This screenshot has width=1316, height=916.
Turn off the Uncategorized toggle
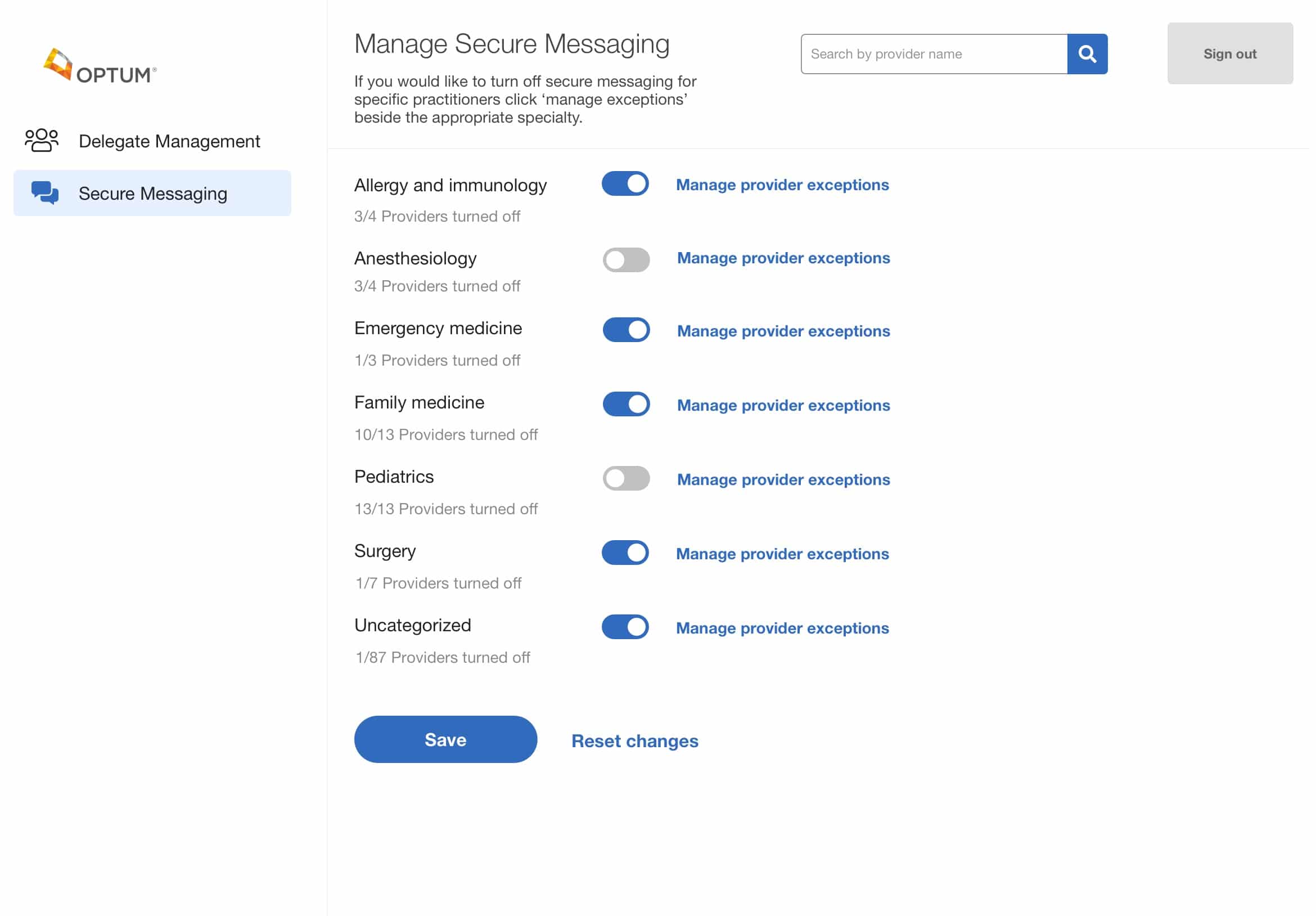click(625, 627)
